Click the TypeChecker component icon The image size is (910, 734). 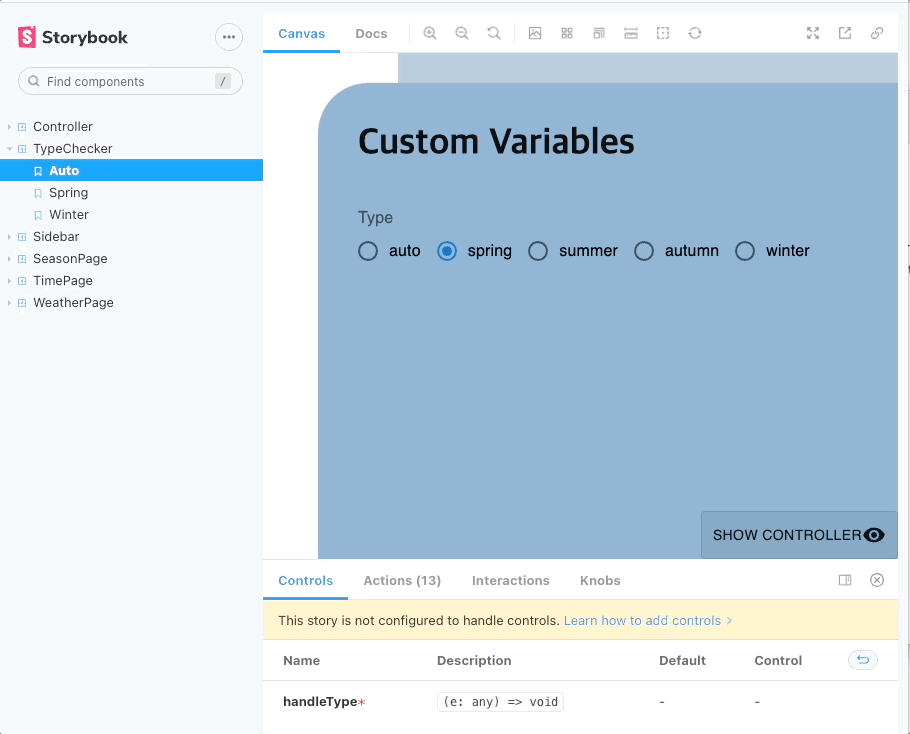tap(22, 149)
